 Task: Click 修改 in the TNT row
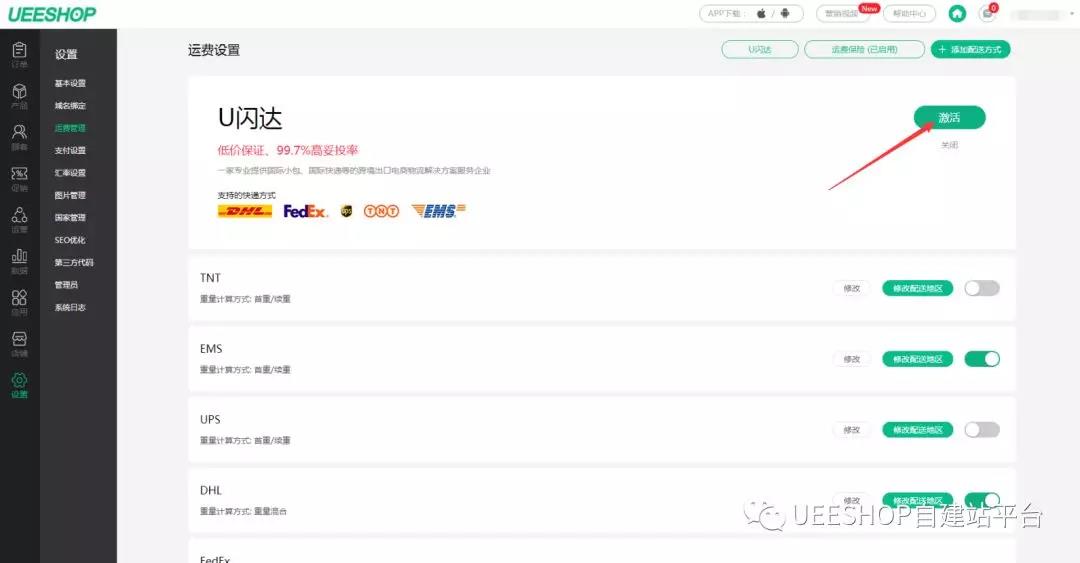(x=852, y=288)
